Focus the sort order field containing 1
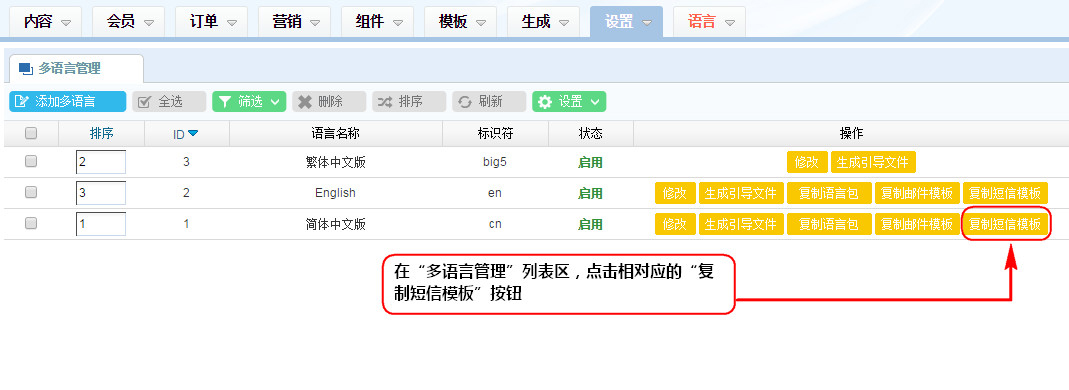This screenshot has width=1069, height=390. pyautogui.click(x=101, y=224)
